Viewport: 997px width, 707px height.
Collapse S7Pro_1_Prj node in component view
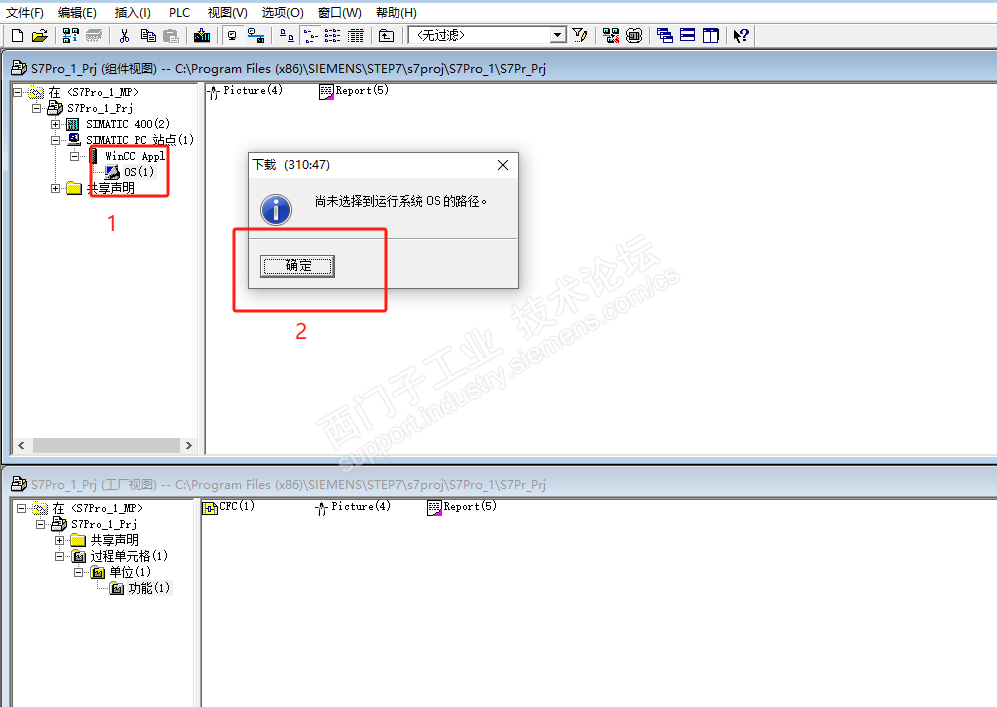(x=37, y=108)
